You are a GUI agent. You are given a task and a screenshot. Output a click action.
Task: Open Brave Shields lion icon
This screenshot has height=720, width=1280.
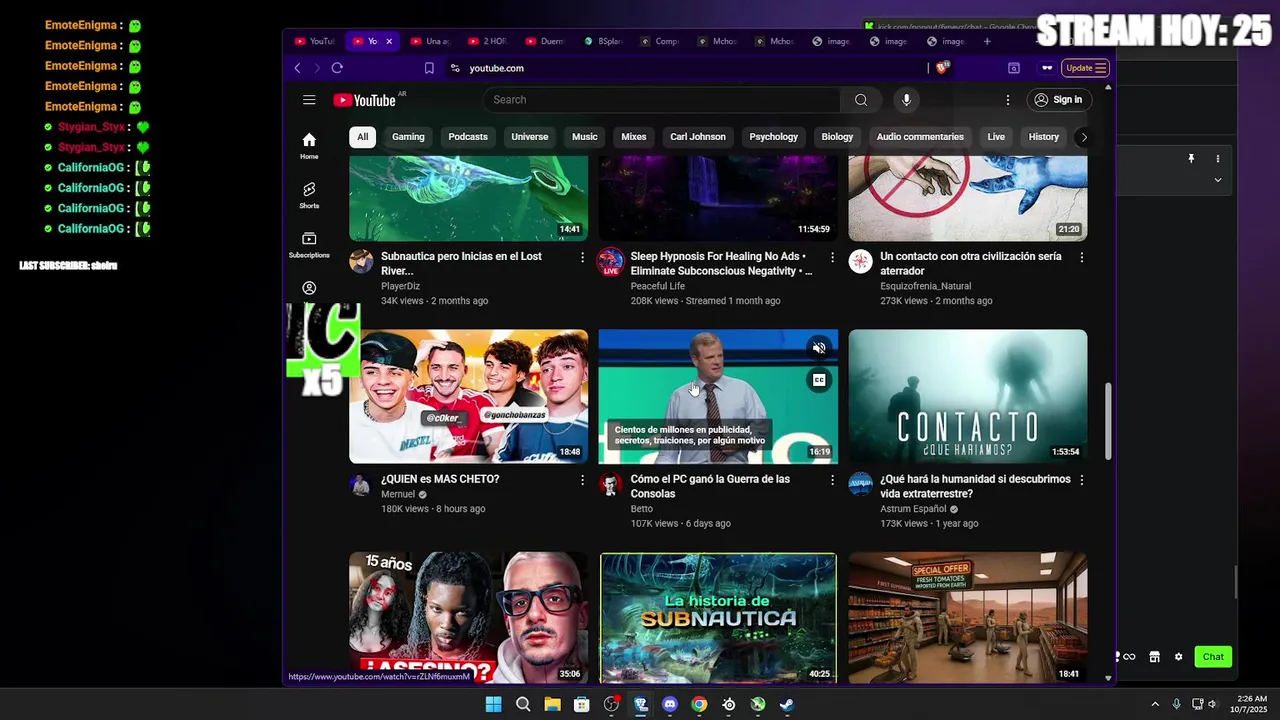942,68
